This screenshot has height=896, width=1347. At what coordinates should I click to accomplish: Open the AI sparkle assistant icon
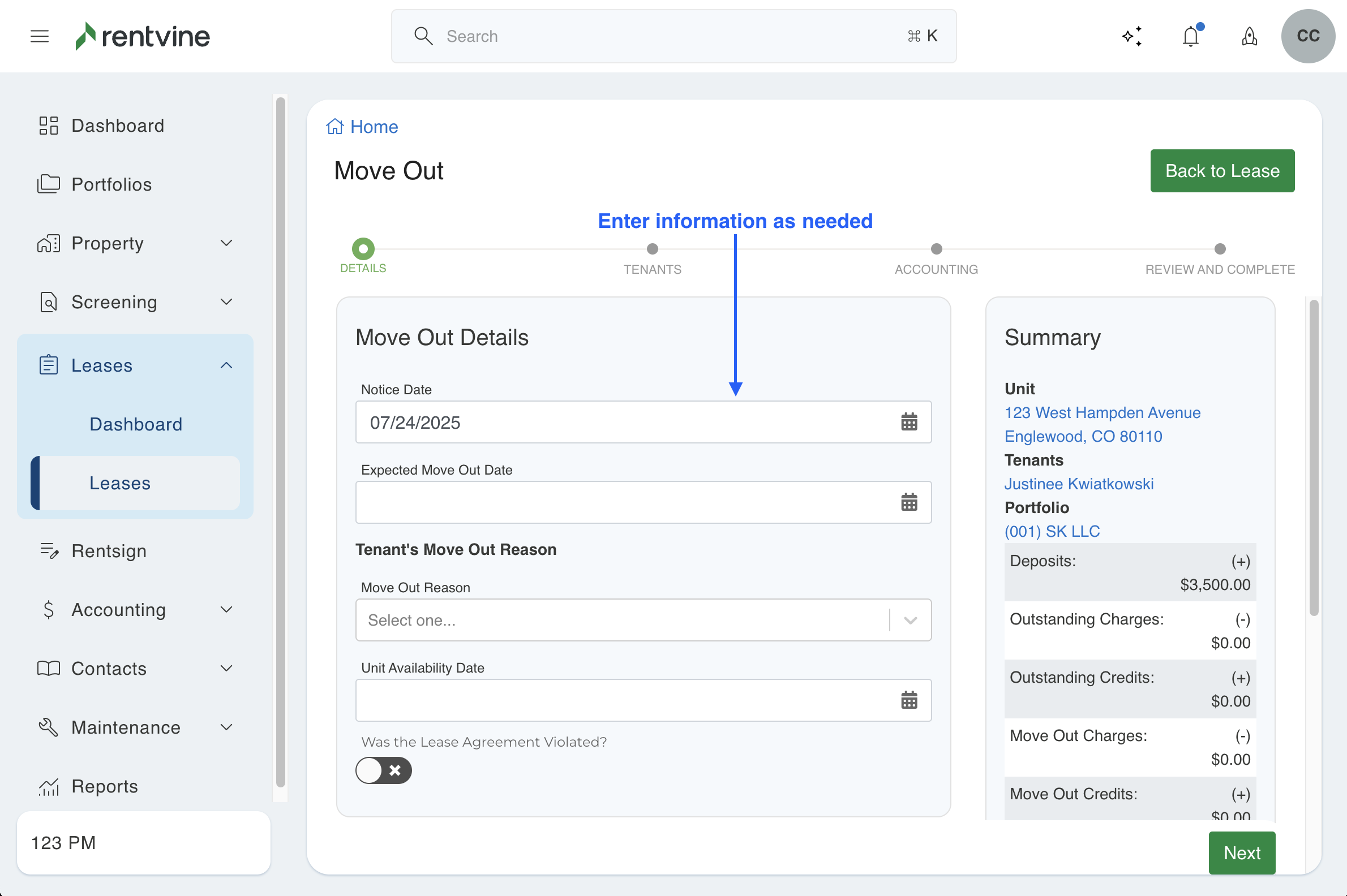point(1132,37)
